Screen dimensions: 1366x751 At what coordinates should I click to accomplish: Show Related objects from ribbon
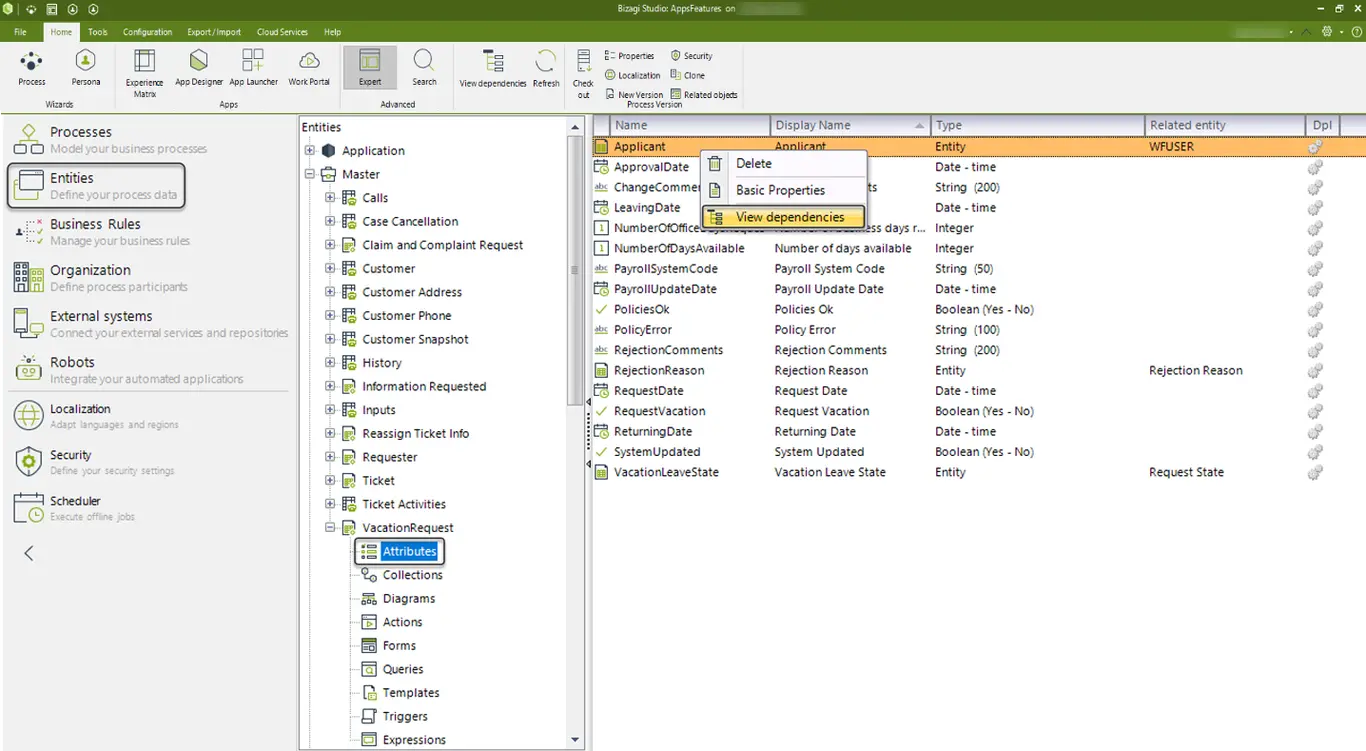pos(704,95)
